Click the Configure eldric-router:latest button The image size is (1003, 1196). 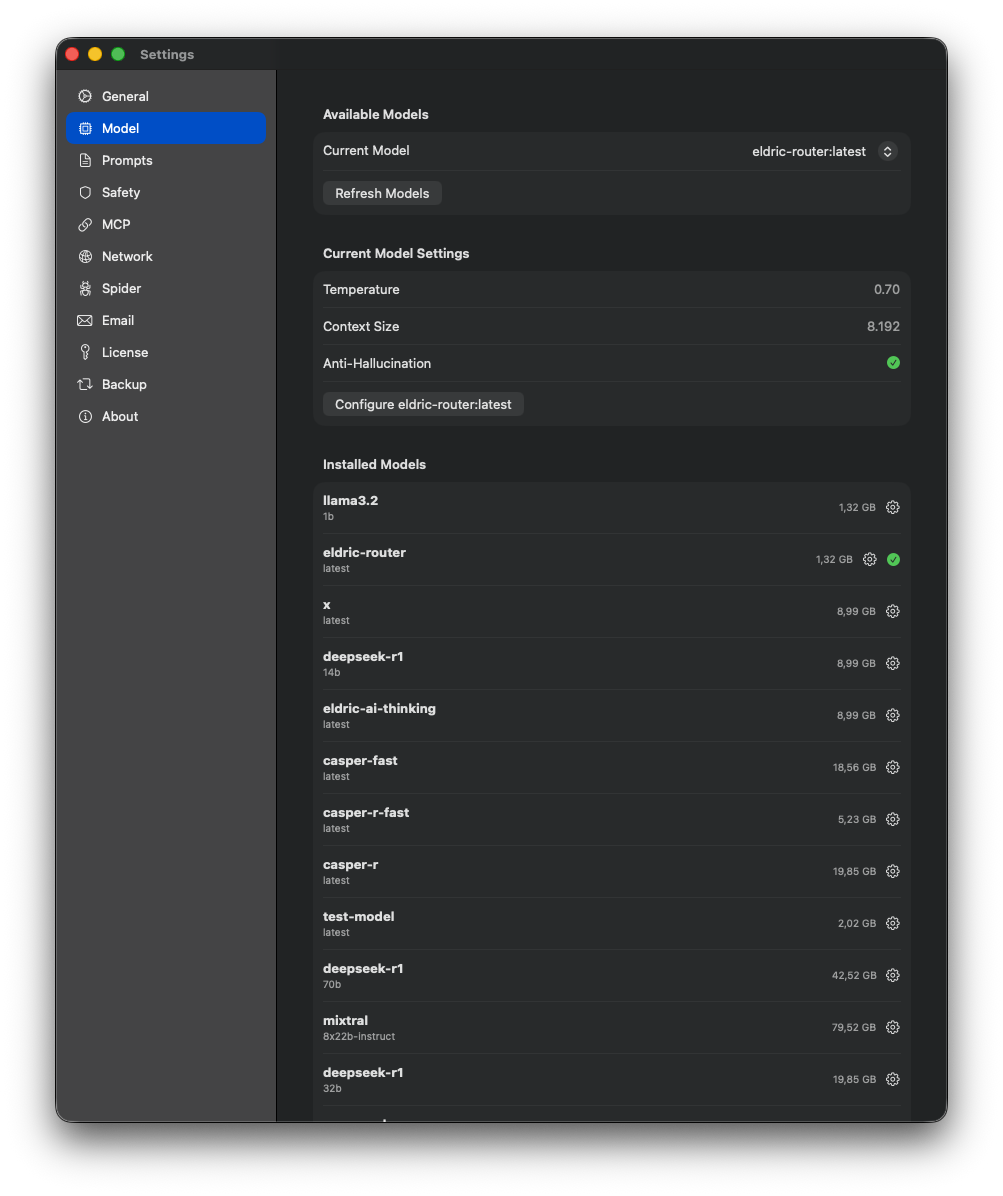tap(422, 404)
